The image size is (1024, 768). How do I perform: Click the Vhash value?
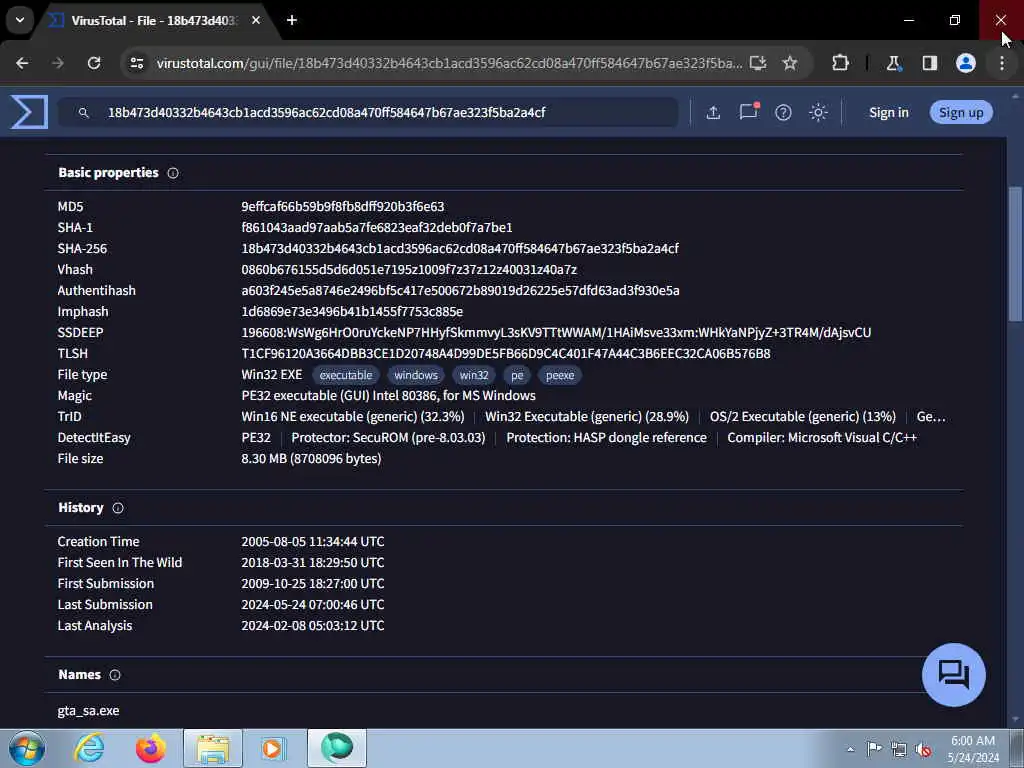click(x=409, y=270)
